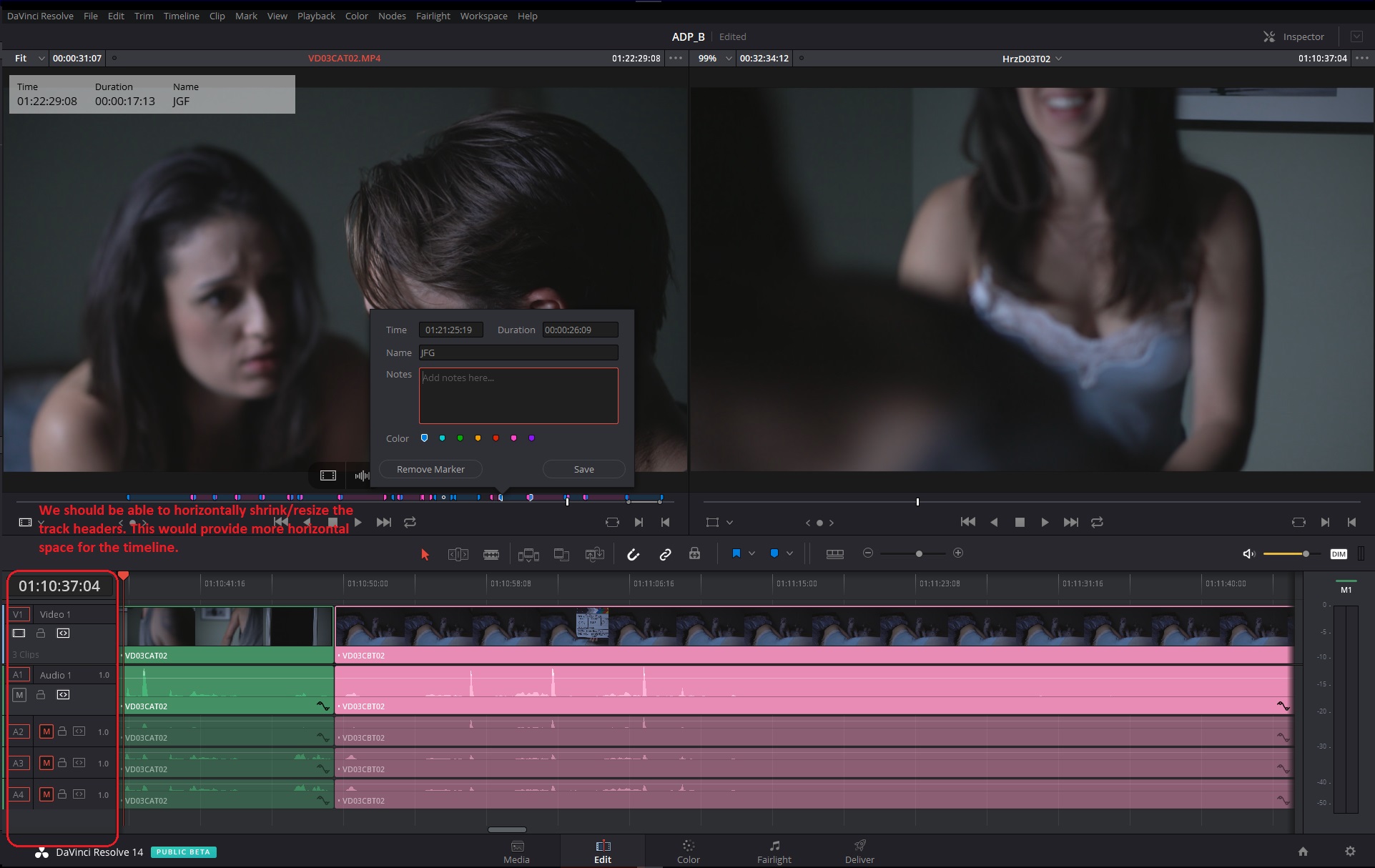Switch to the Fairlight page tab
Screen dimensions: 1375x868
[774, 852]
